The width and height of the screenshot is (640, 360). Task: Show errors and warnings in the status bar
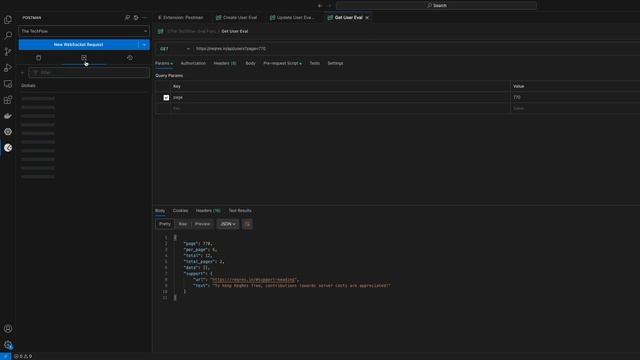(x=23, y=356)
